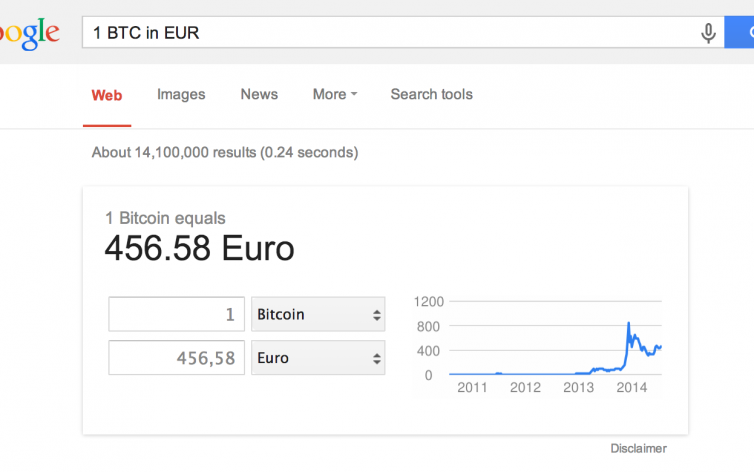Click the 2011 label on the chart axis

pyautogui.click(x=473, y=388)
